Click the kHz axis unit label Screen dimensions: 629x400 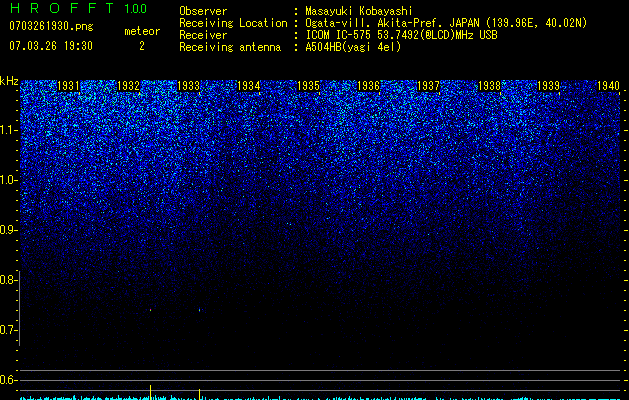(9, 81)
